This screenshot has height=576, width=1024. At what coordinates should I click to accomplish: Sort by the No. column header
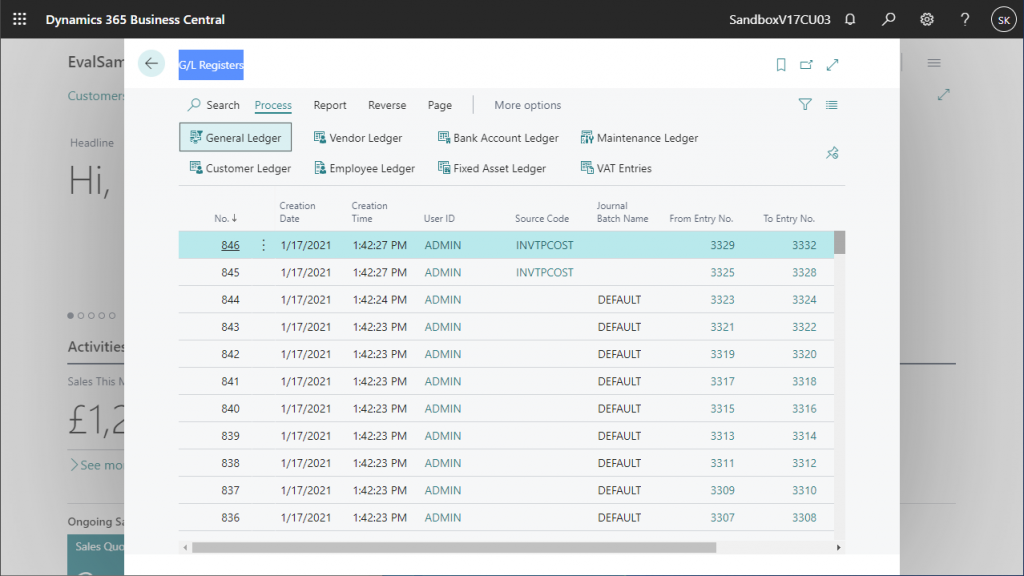point(226,218)
